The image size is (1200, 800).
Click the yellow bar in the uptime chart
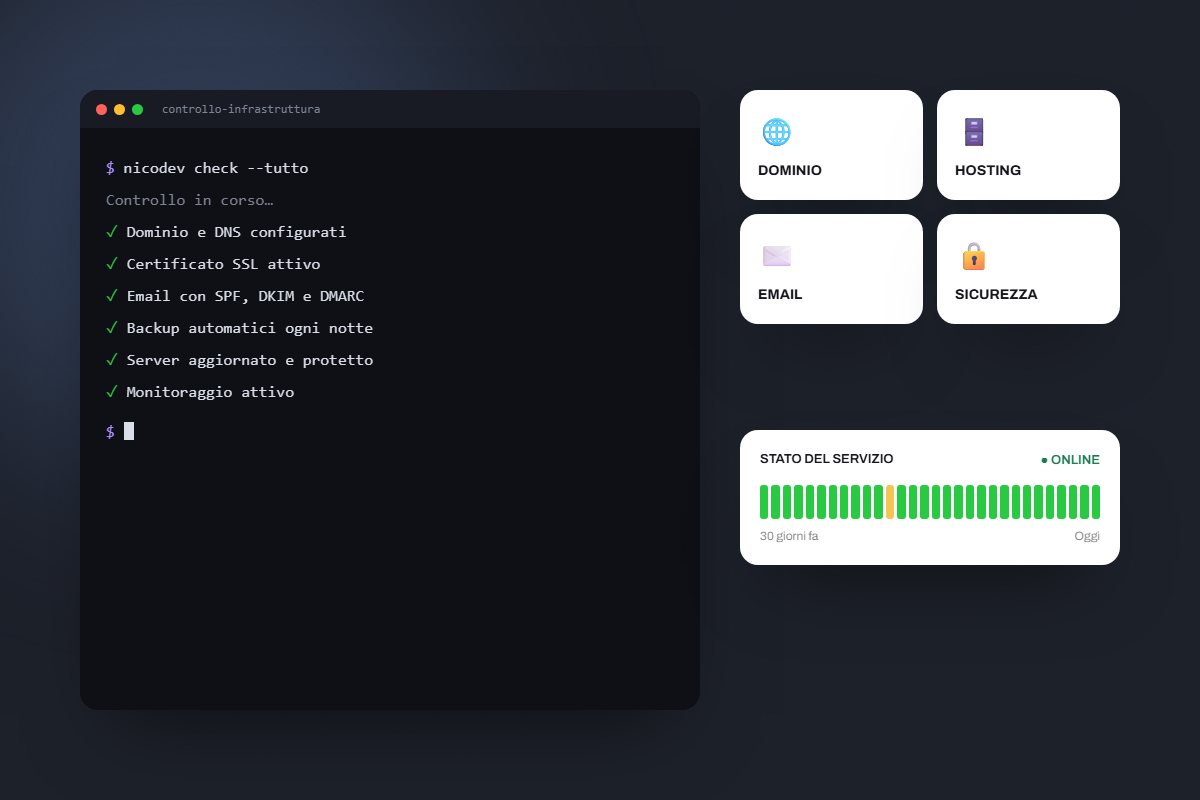890,502
